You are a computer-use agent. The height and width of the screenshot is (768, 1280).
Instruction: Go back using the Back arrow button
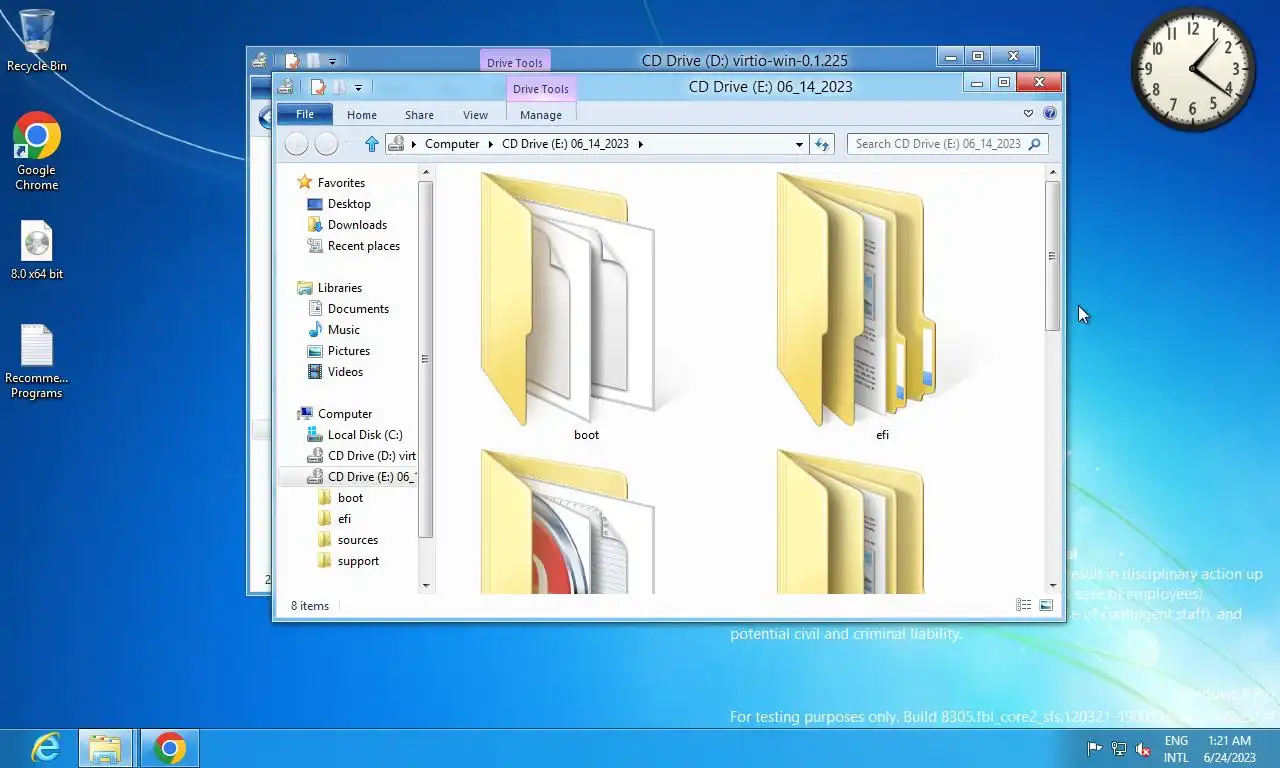pos(296,144)
